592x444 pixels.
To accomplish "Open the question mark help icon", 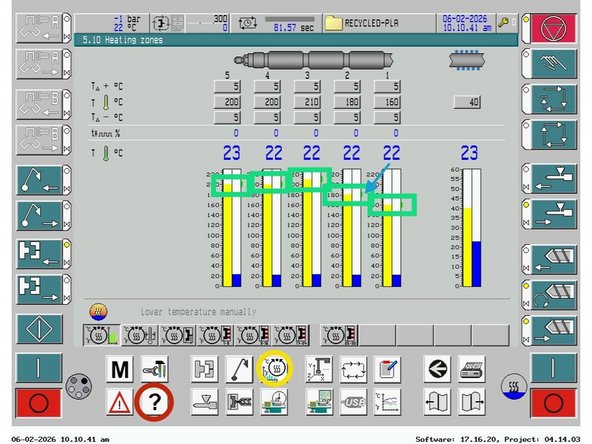I will pos(154,402).
